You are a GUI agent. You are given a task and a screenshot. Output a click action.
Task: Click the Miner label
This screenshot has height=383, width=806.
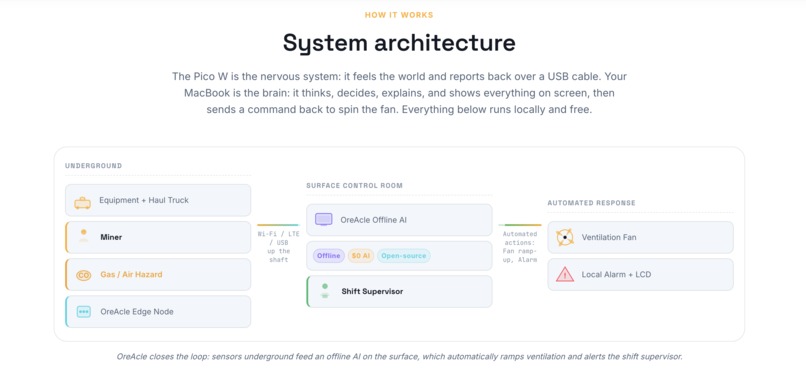tap(111, 237)
